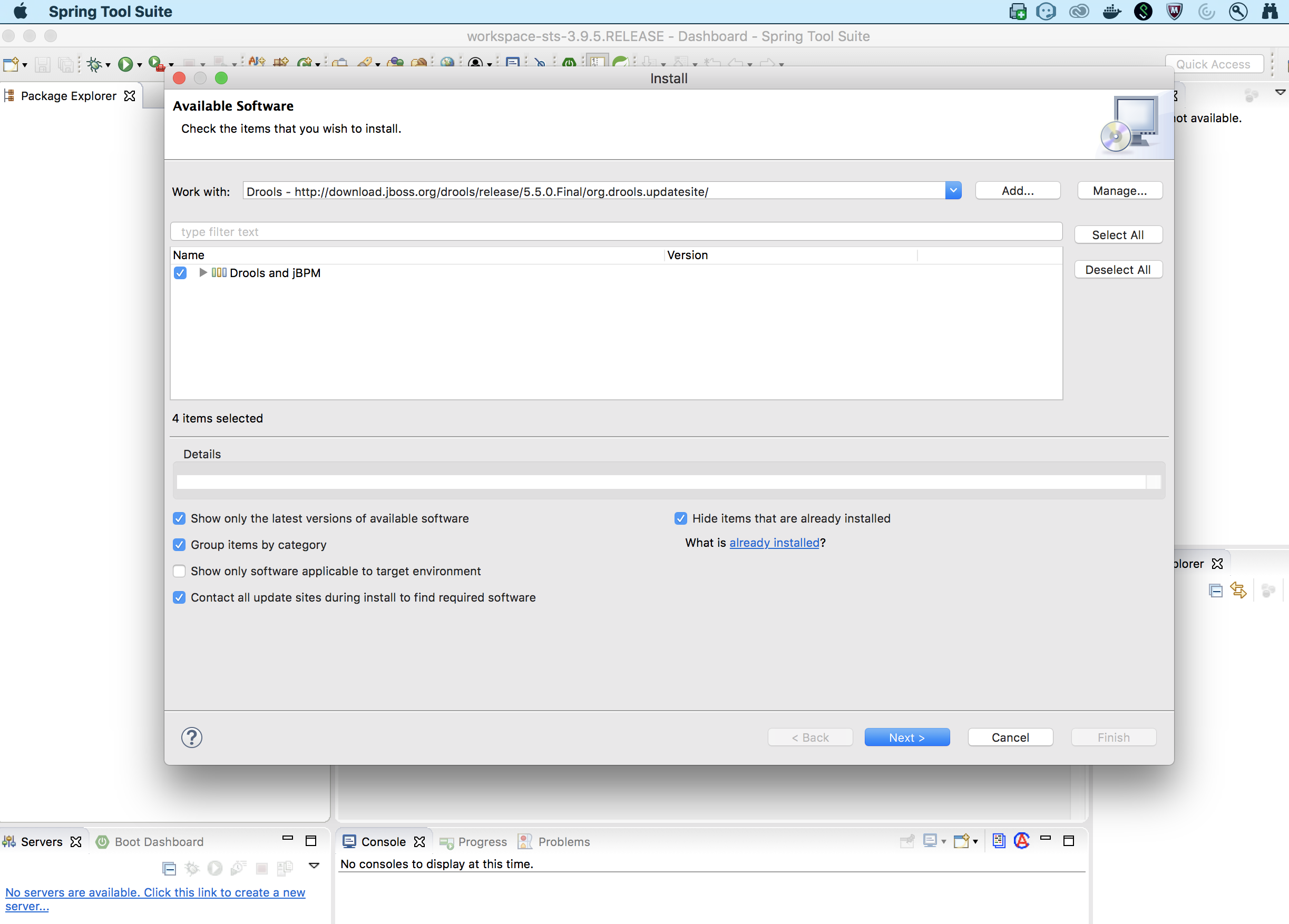This screenshot has height=924, width=1289.
Task: Click the Debug bug icon
Action: tap(94, 64)
